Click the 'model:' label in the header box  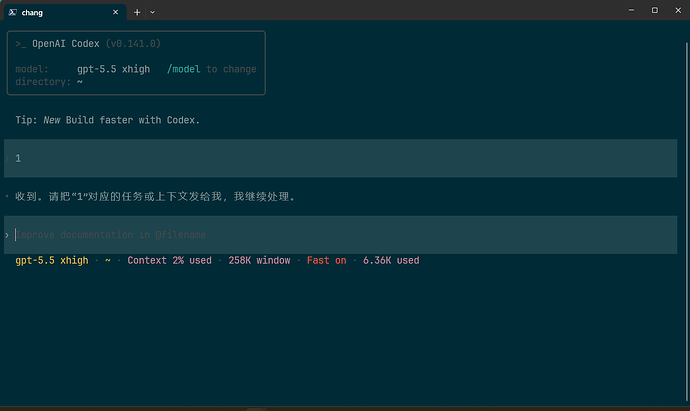pyautogui.click(x=32, y=69)
